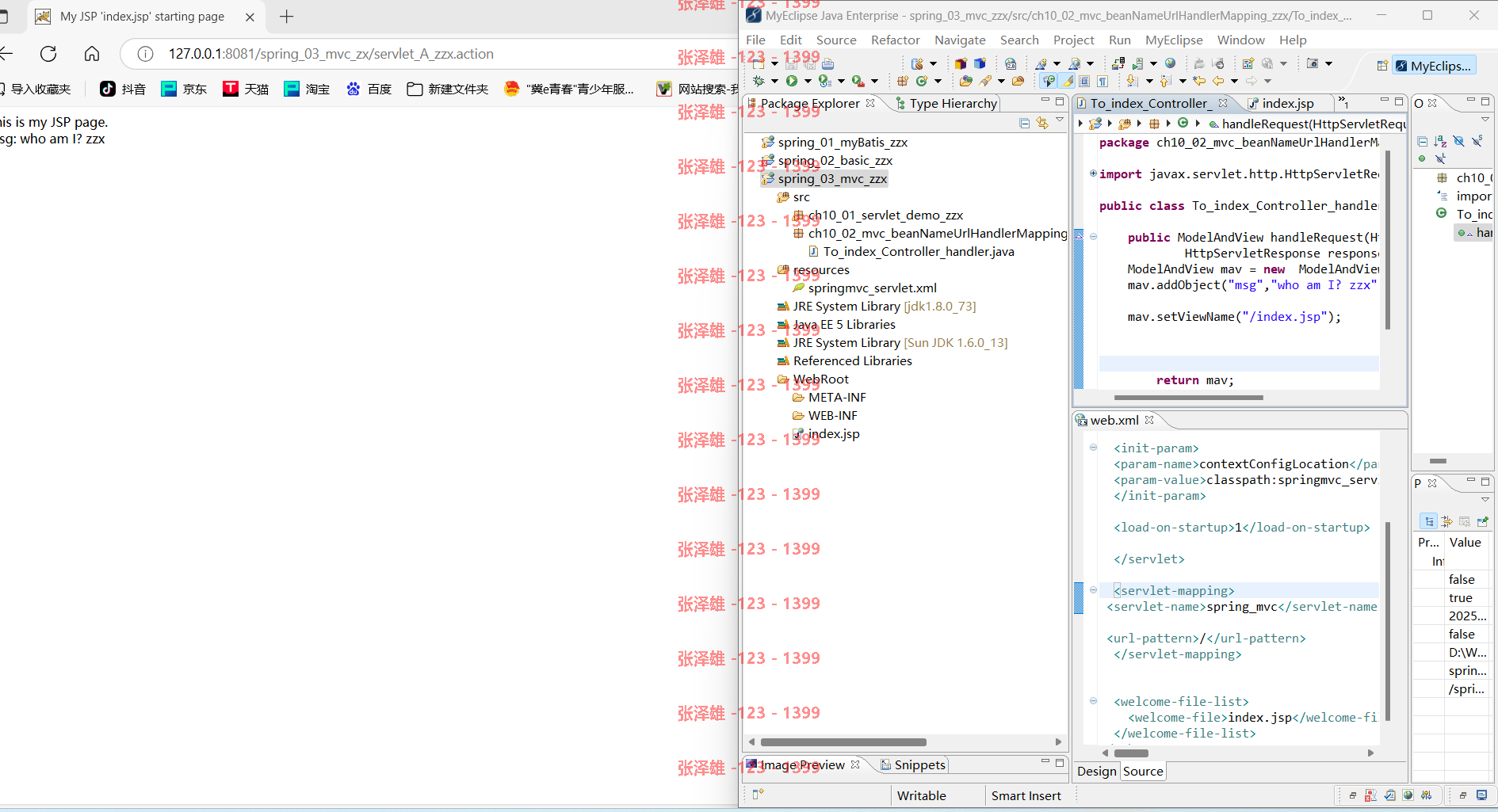Image resolution: width=1498 pixels, height=812 pixels.
Task: Toggle Mark Occurrences highlighter in toolbar
Action: [x=1066, y=81]
